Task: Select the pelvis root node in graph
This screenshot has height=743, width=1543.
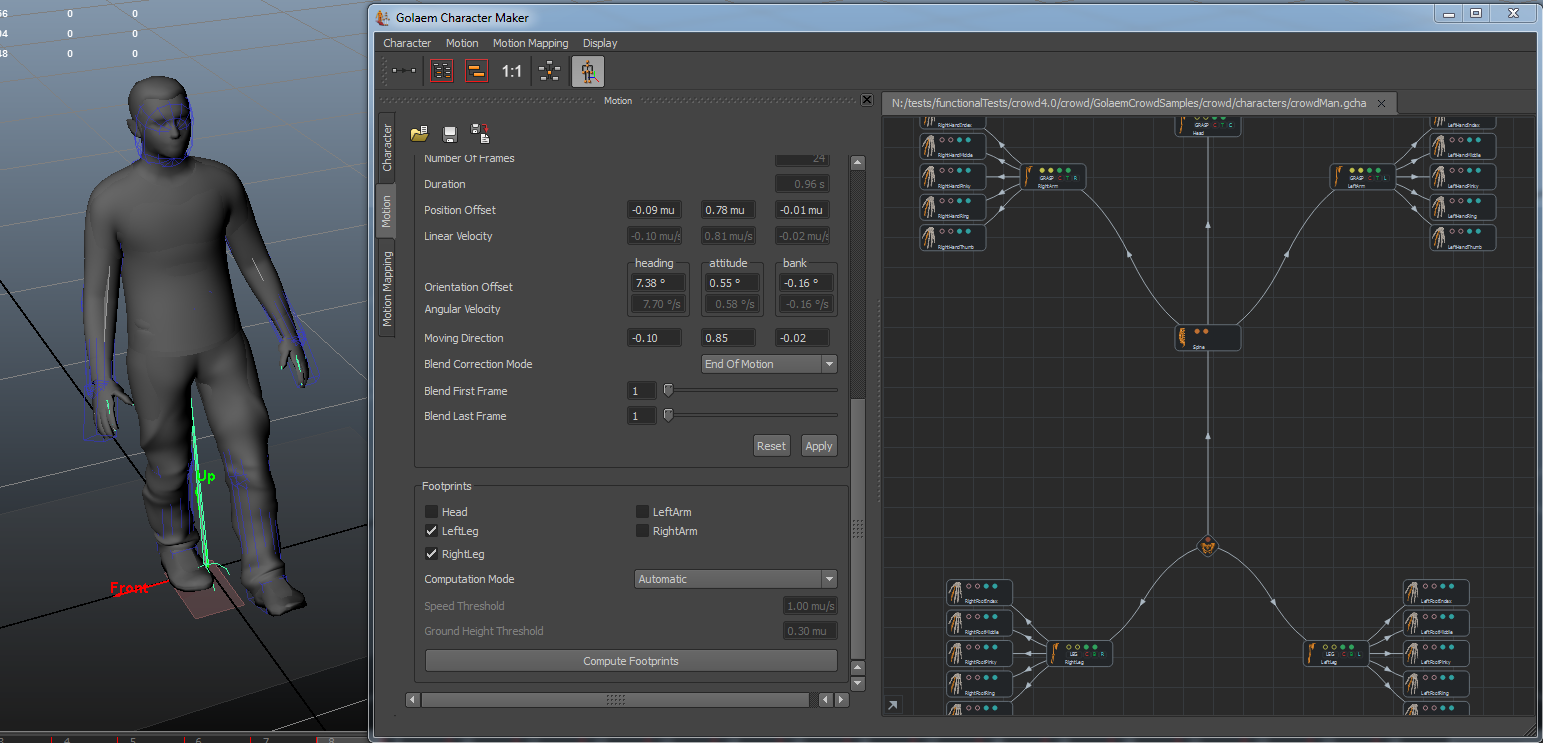Action: coord(1208,547)
